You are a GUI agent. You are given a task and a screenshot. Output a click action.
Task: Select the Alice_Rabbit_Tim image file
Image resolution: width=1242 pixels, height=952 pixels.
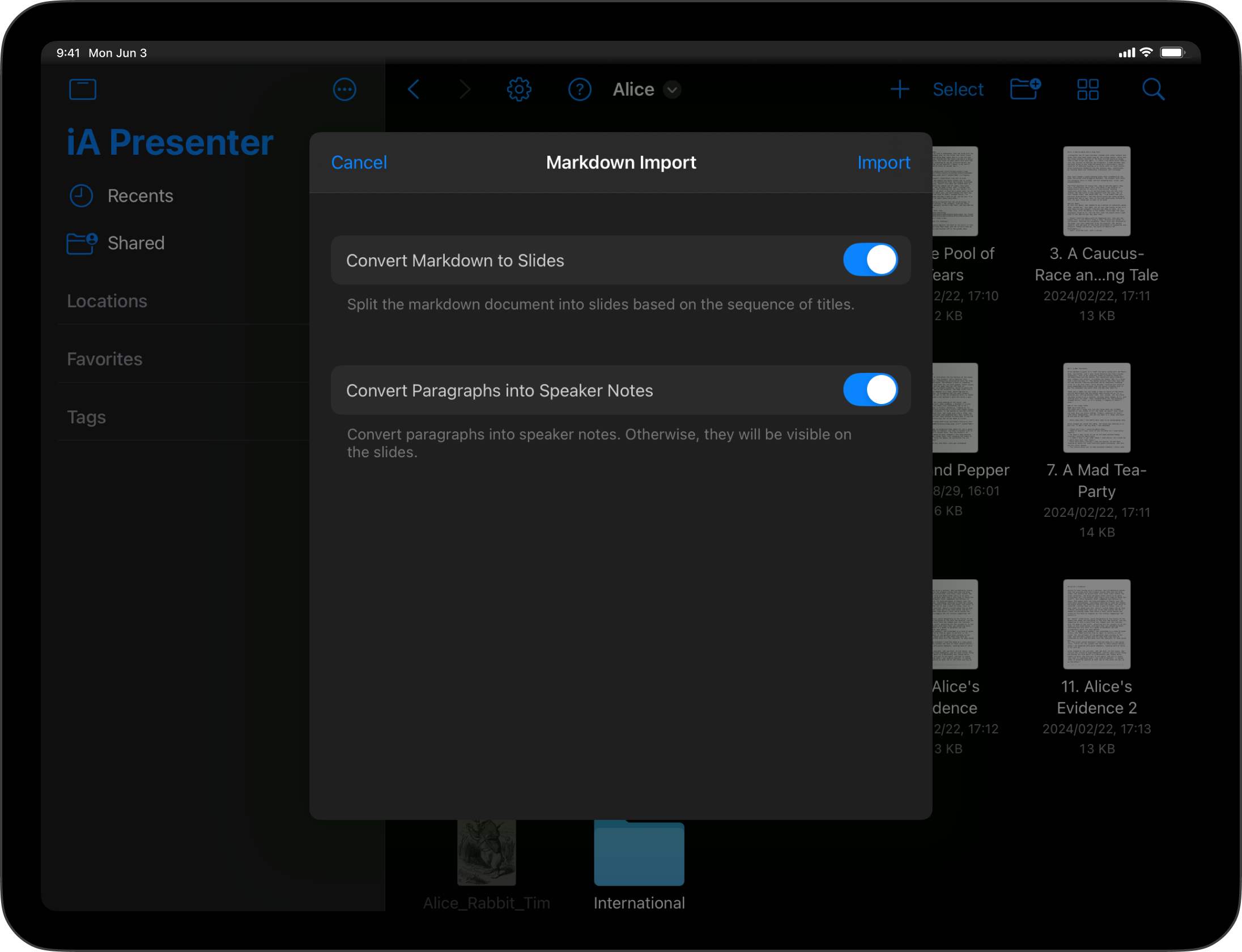point(487,853)
